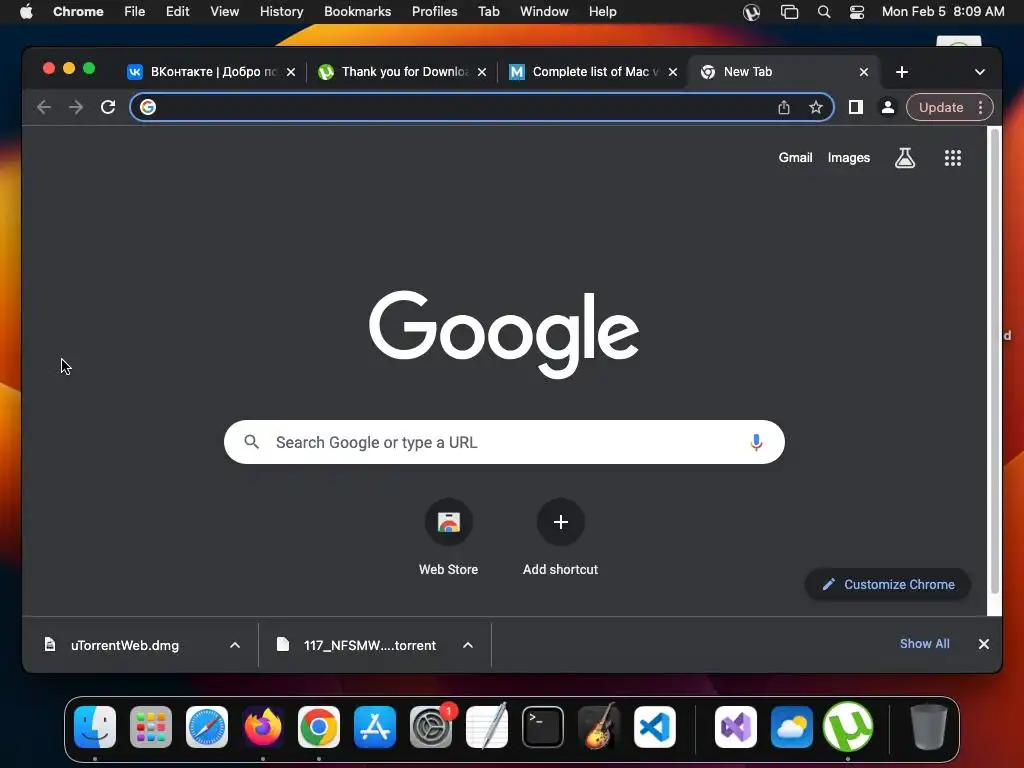Open Spotlight search in menu bar
Viewport: 1024px width, 768px height.
(x=824, y=12)
